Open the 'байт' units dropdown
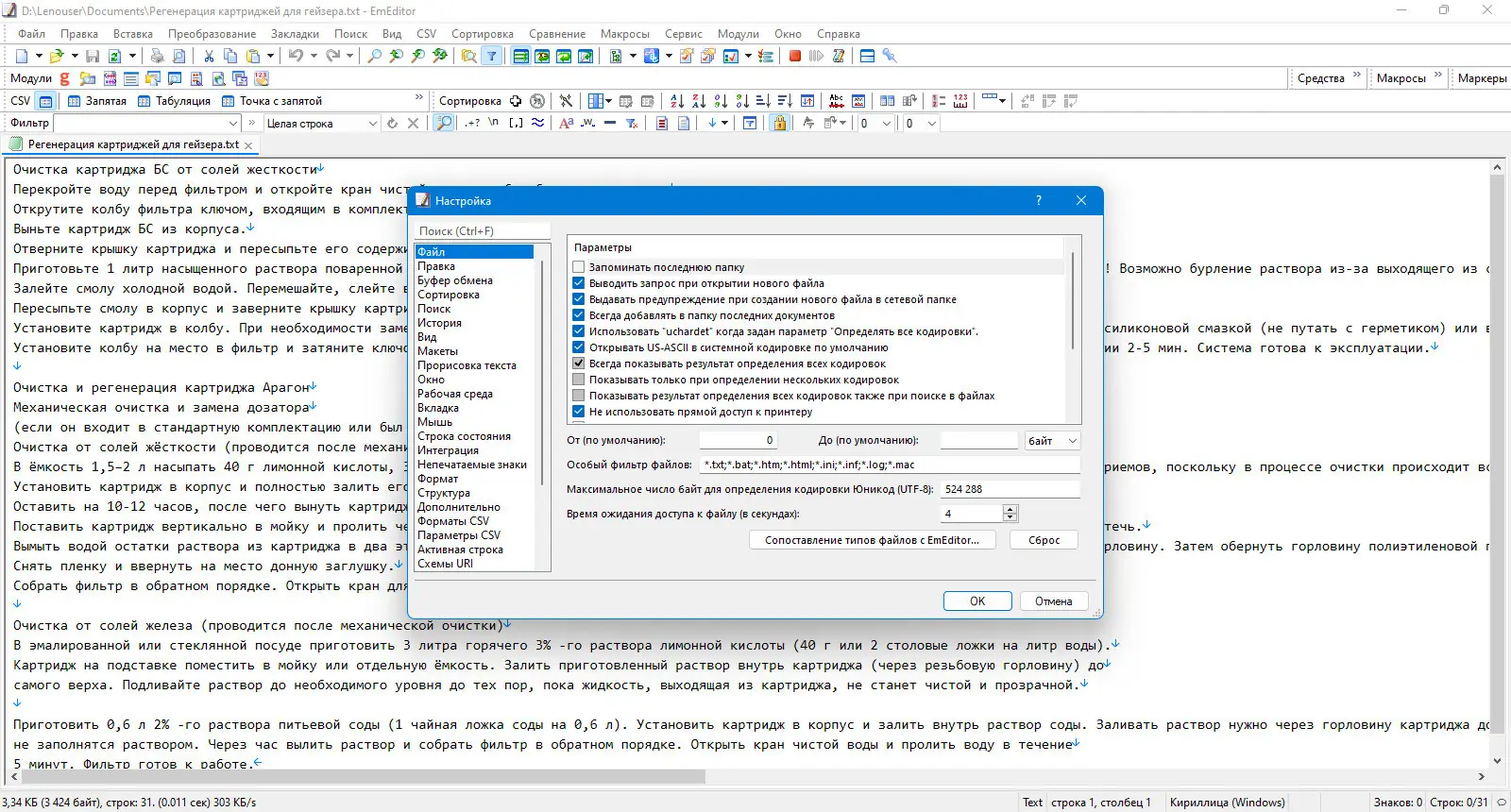Screen dimensions: 1511x812 coord(1052,441)
